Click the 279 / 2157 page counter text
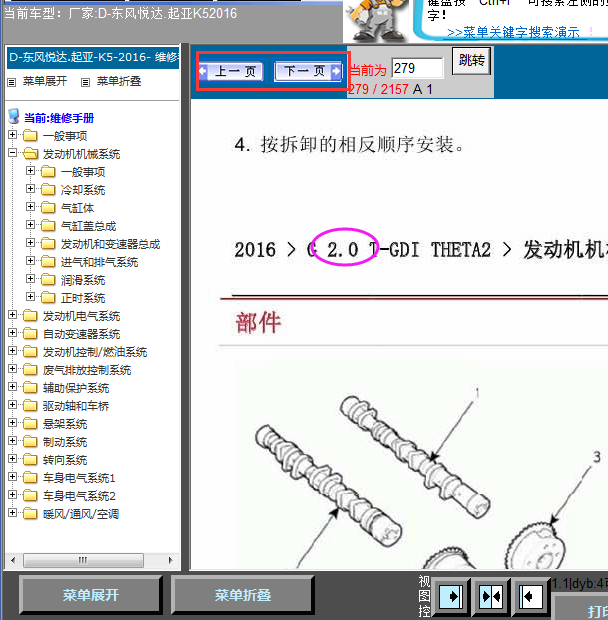Screen dimensions: 608x620 [378, 89]
